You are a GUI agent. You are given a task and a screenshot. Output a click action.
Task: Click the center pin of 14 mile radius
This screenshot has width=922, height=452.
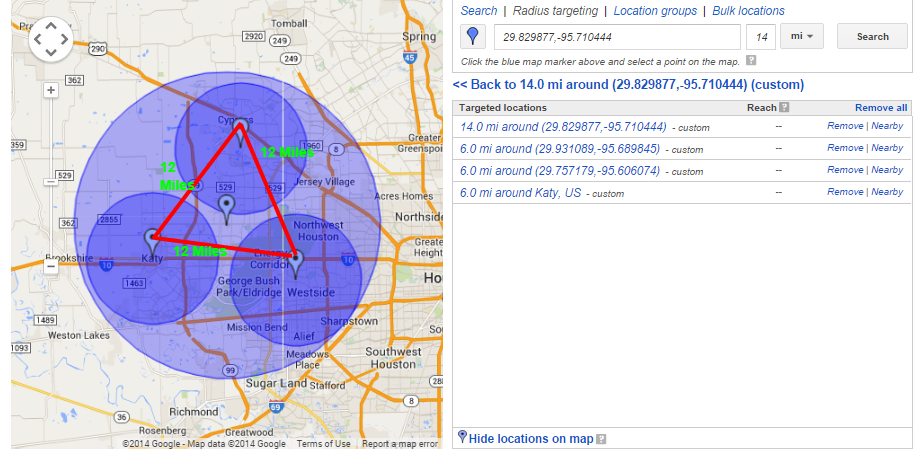(x=226, y=210)
